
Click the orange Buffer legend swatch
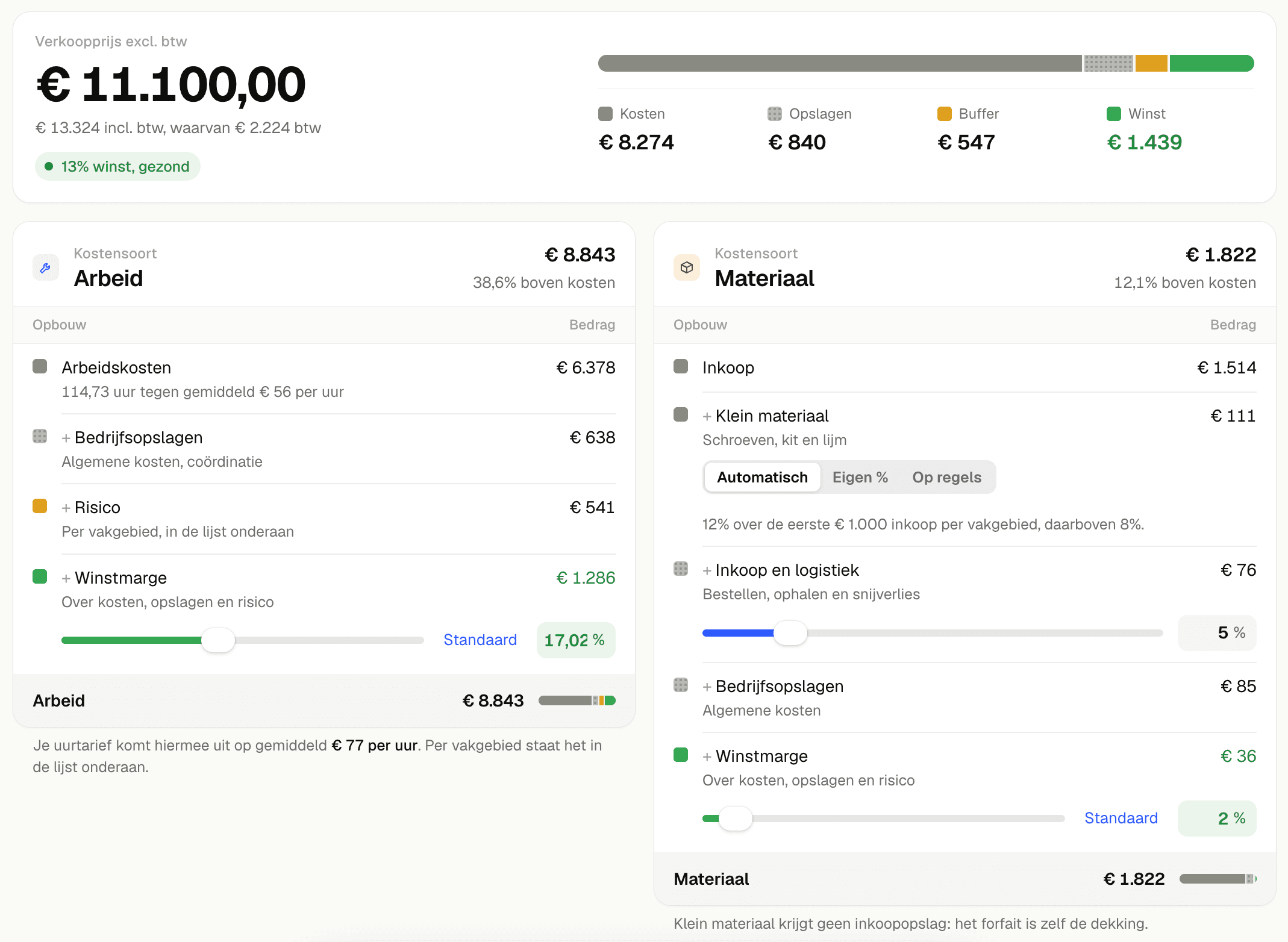click(x=945, y=114)
